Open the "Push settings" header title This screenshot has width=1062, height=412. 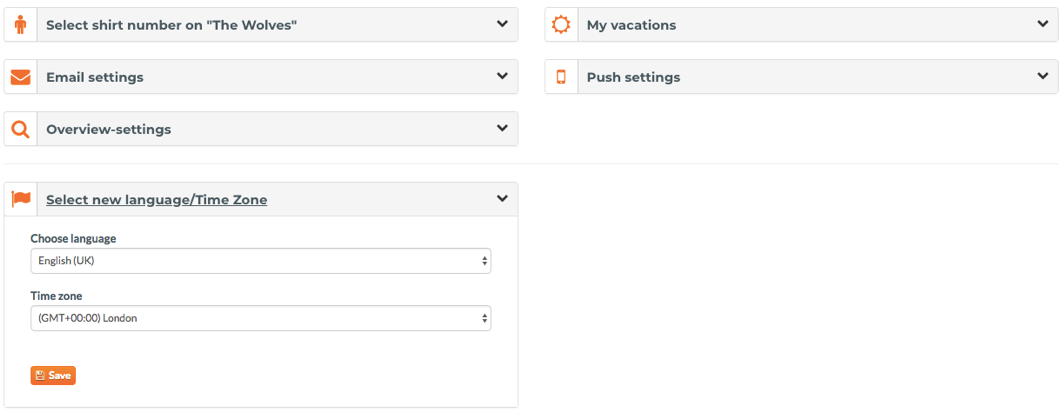(x=633, y=77)
